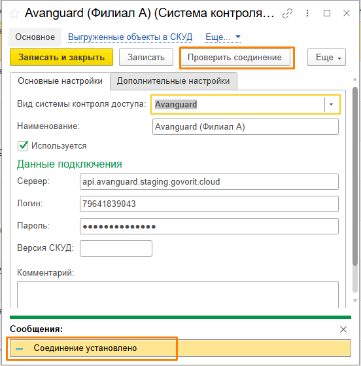Image resolution: width=361 pixels, height=366 pixels.
Task: Open Выгруженные объекты в СКУД link
Action: tap(130, 37)
